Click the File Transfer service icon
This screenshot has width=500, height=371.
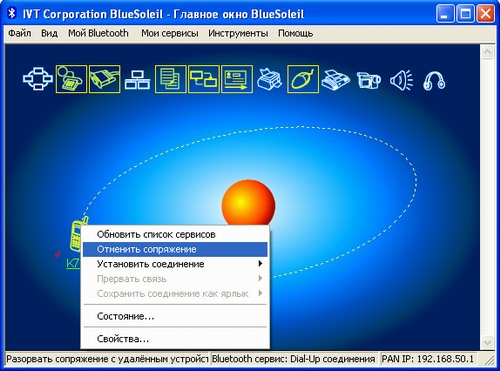click(170, 79)
